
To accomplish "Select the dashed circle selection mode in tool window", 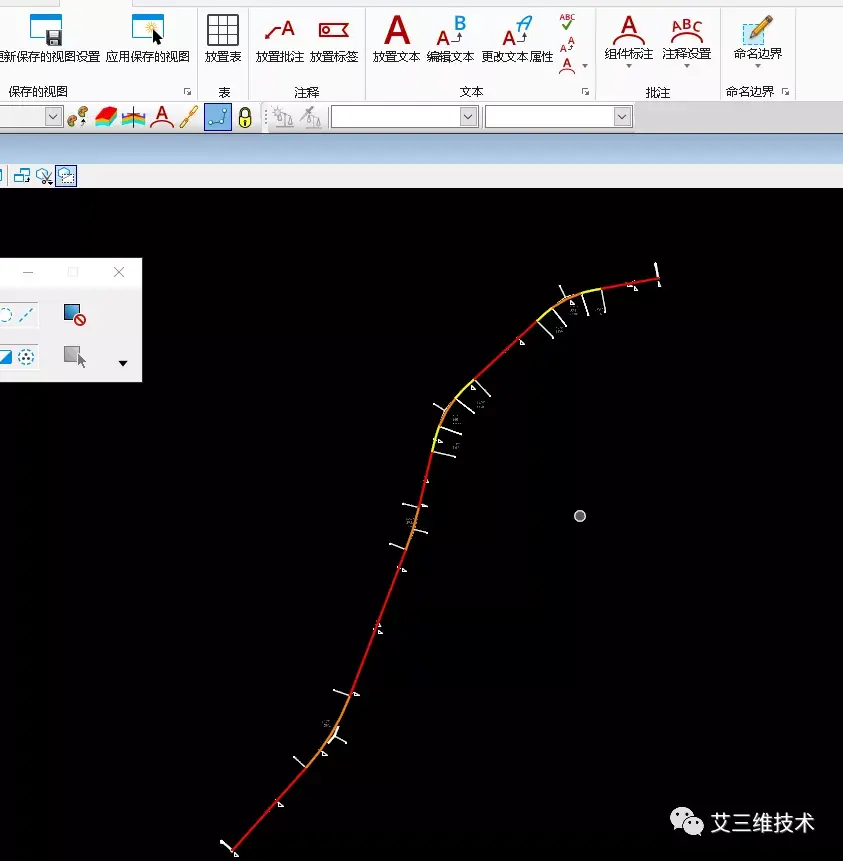I will tap(5, 315).
